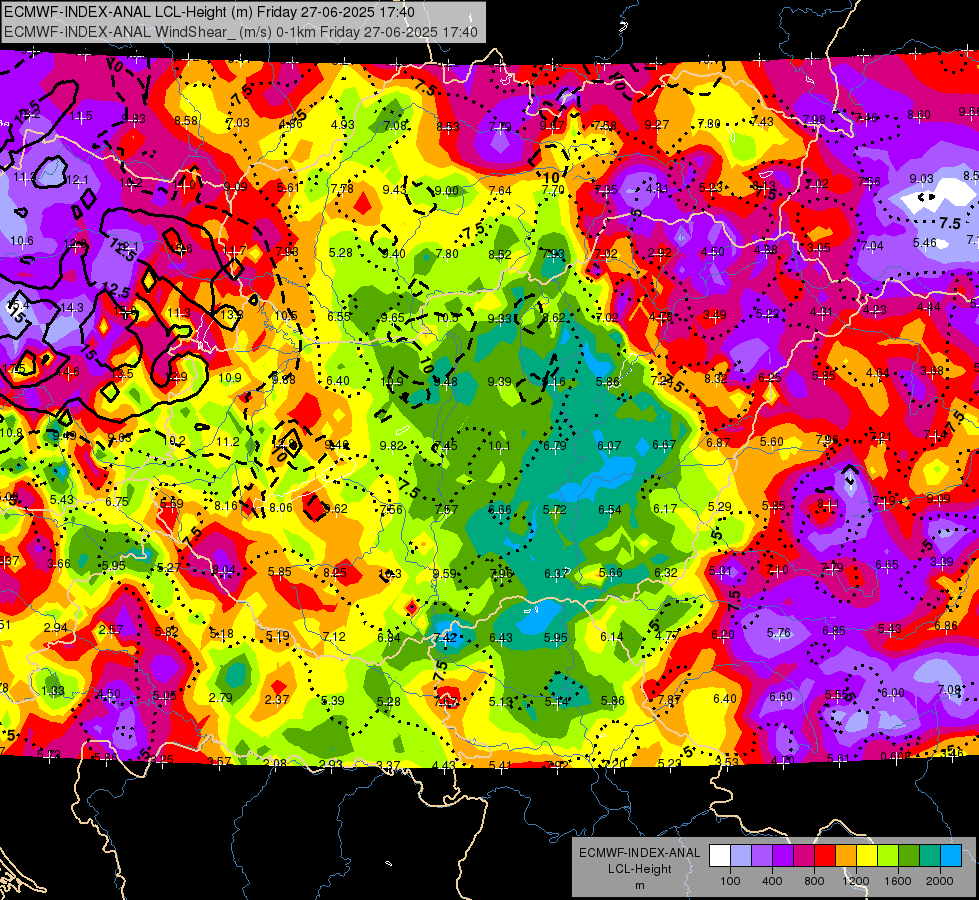Click the 9.03 grid value
Image resolution: width=979 pixels, height=900 pixels.
922,179
